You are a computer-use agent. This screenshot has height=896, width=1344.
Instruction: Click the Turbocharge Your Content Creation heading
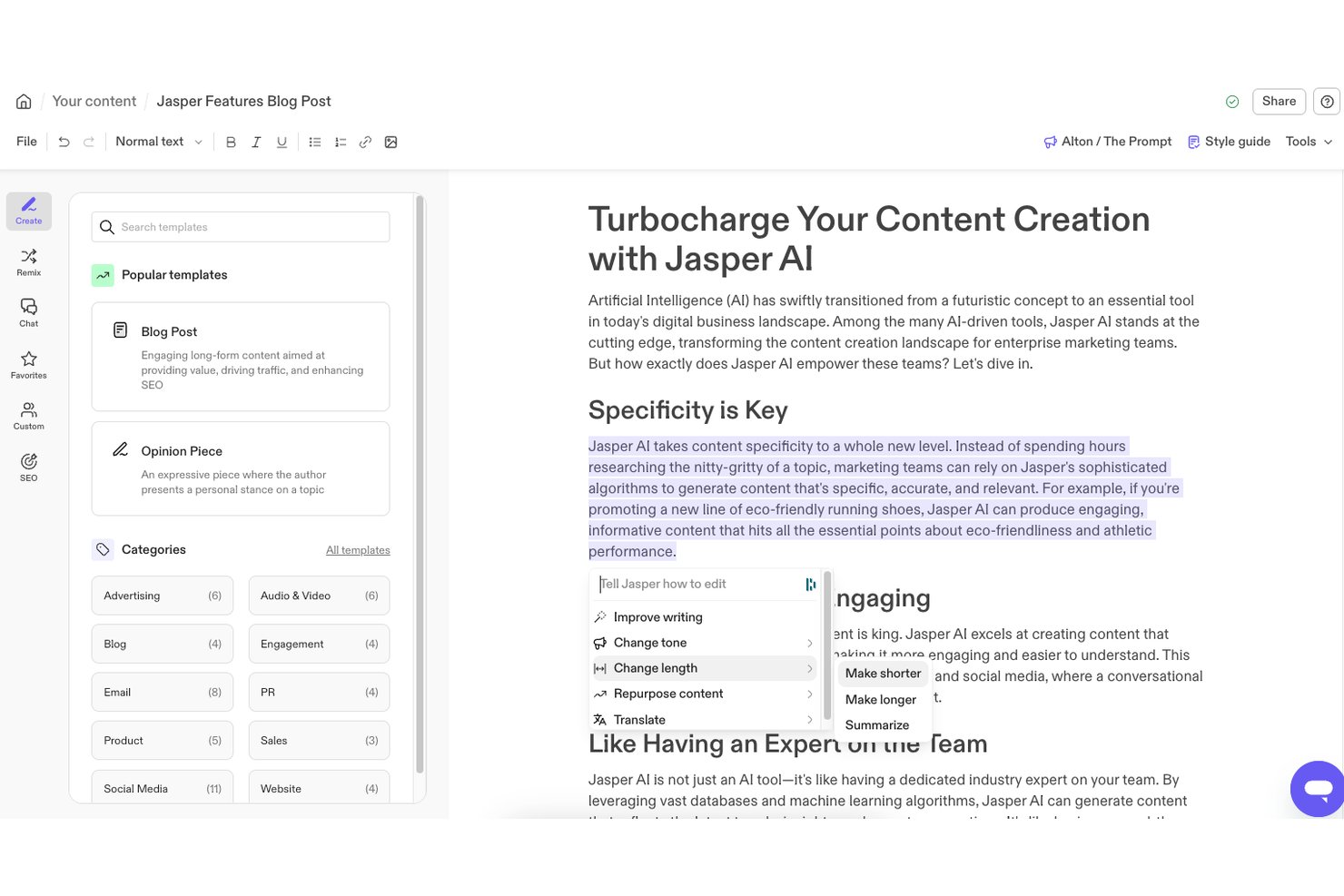coord(869,239)
